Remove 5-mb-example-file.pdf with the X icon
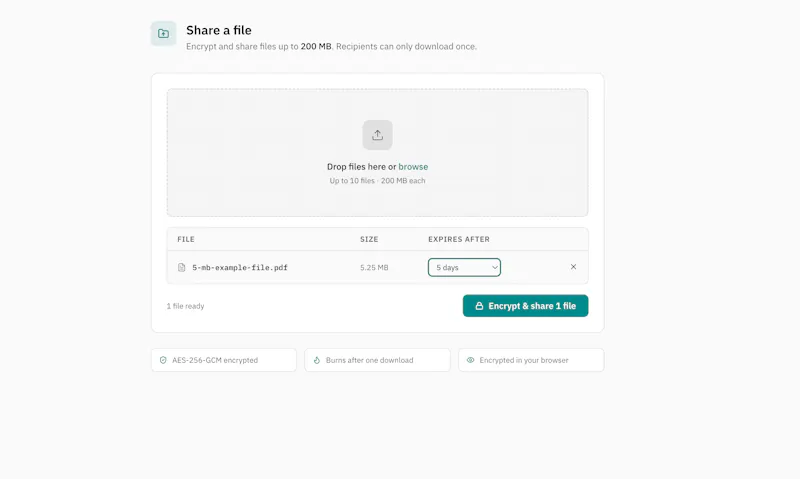The height and width of the screenshot is (479, 800). pyautogui.click(x=573, y=267)
